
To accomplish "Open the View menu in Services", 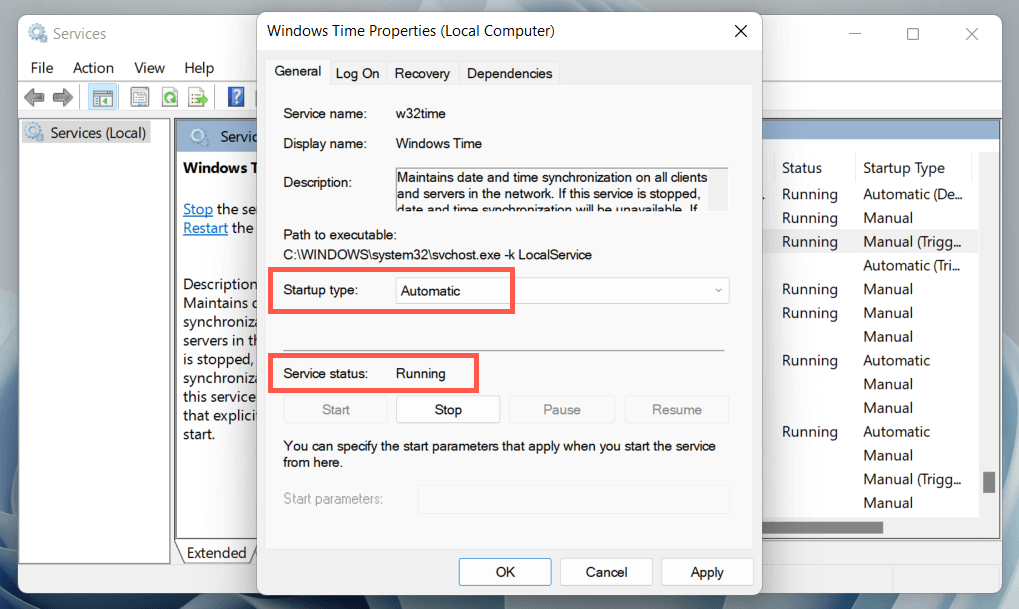I will (x=149, y=68).
